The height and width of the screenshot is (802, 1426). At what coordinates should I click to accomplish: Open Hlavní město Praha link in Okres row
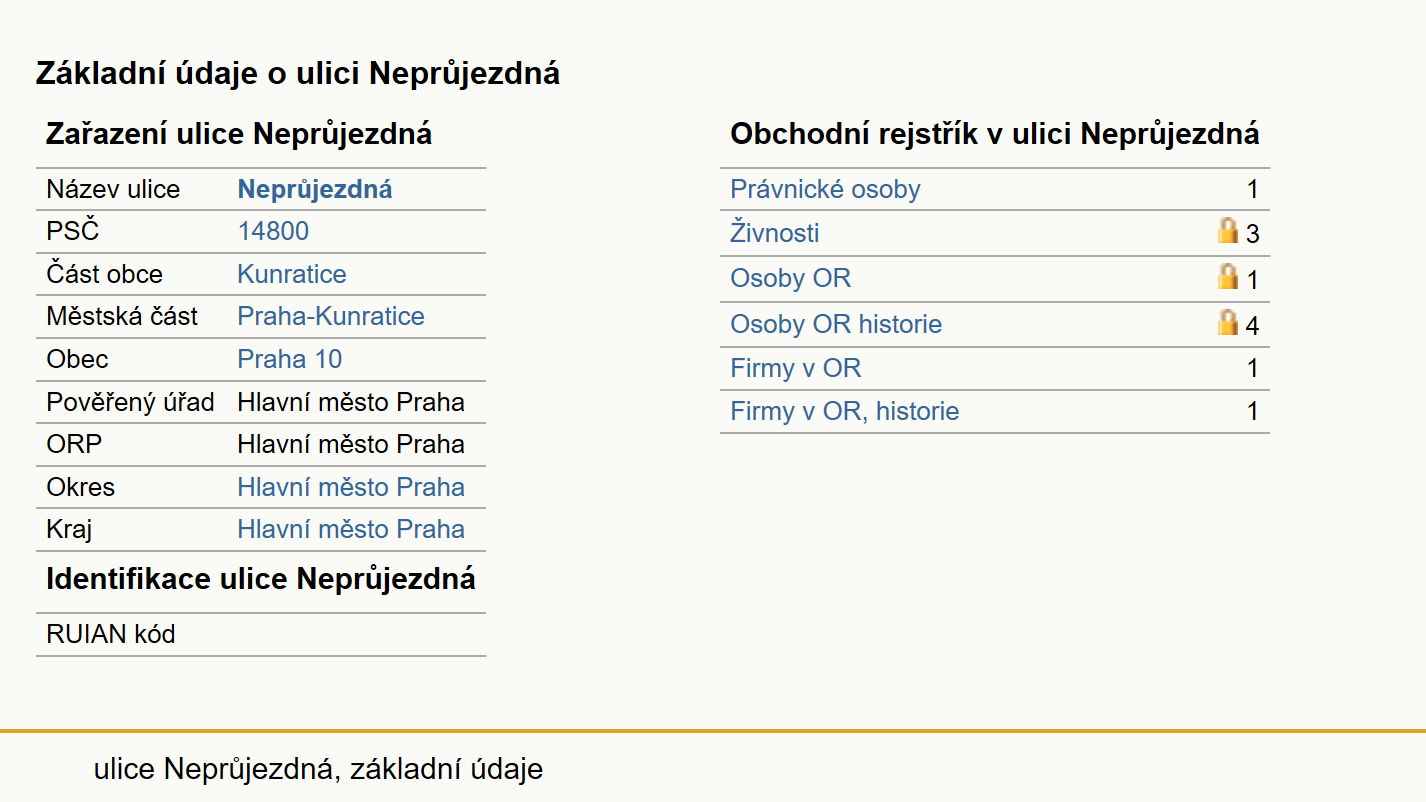coord(351,488)
